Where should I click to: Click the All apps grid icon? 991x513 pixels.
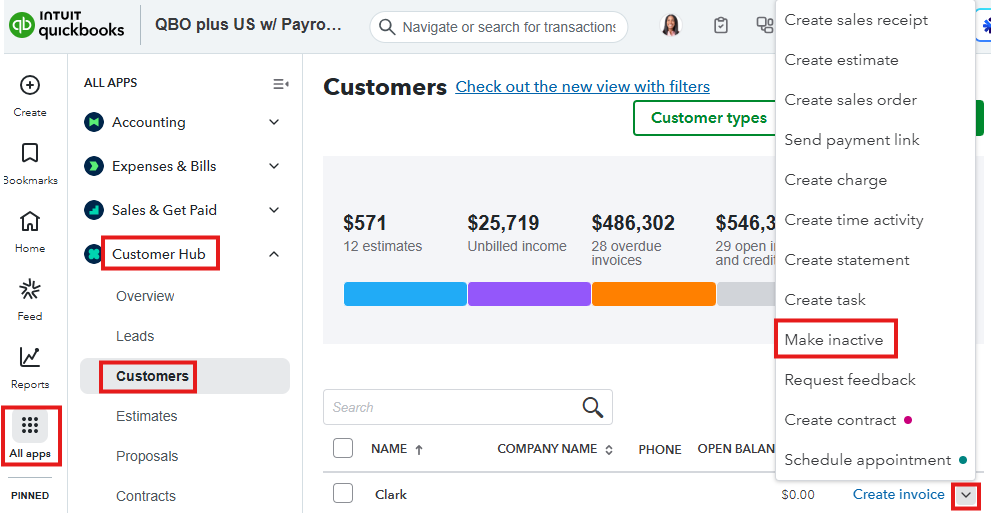[x=30, y=426]
